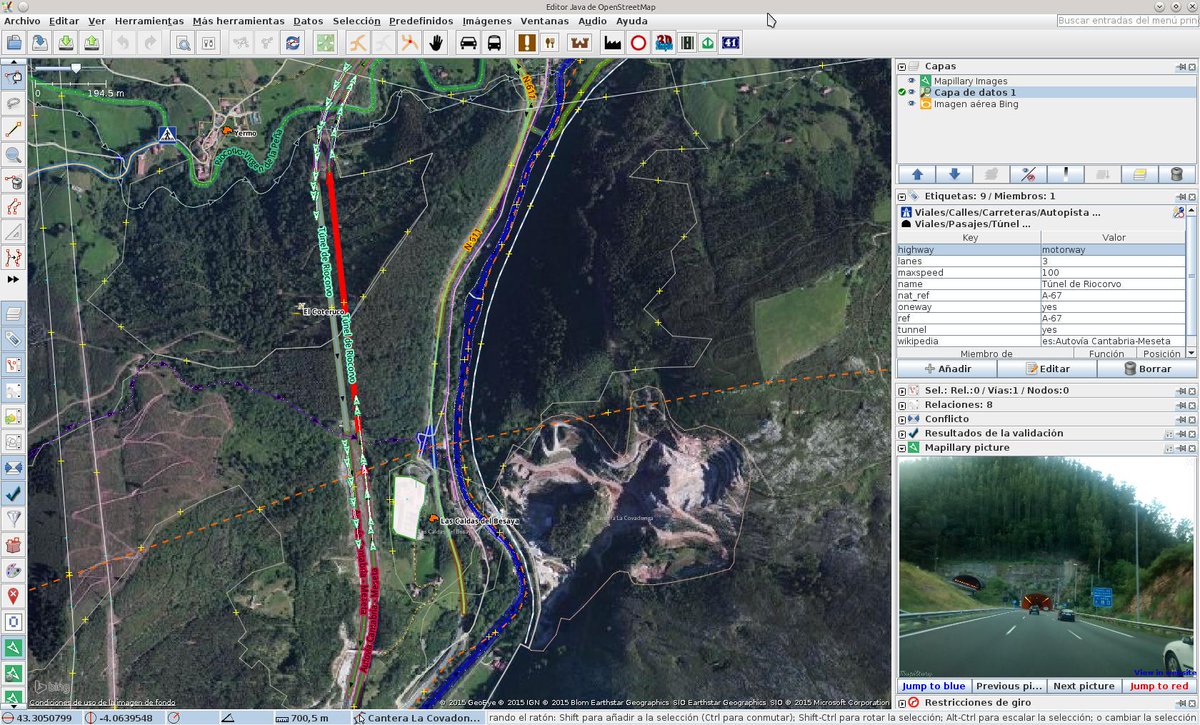Open the Ventanas menu

[545, 21]
